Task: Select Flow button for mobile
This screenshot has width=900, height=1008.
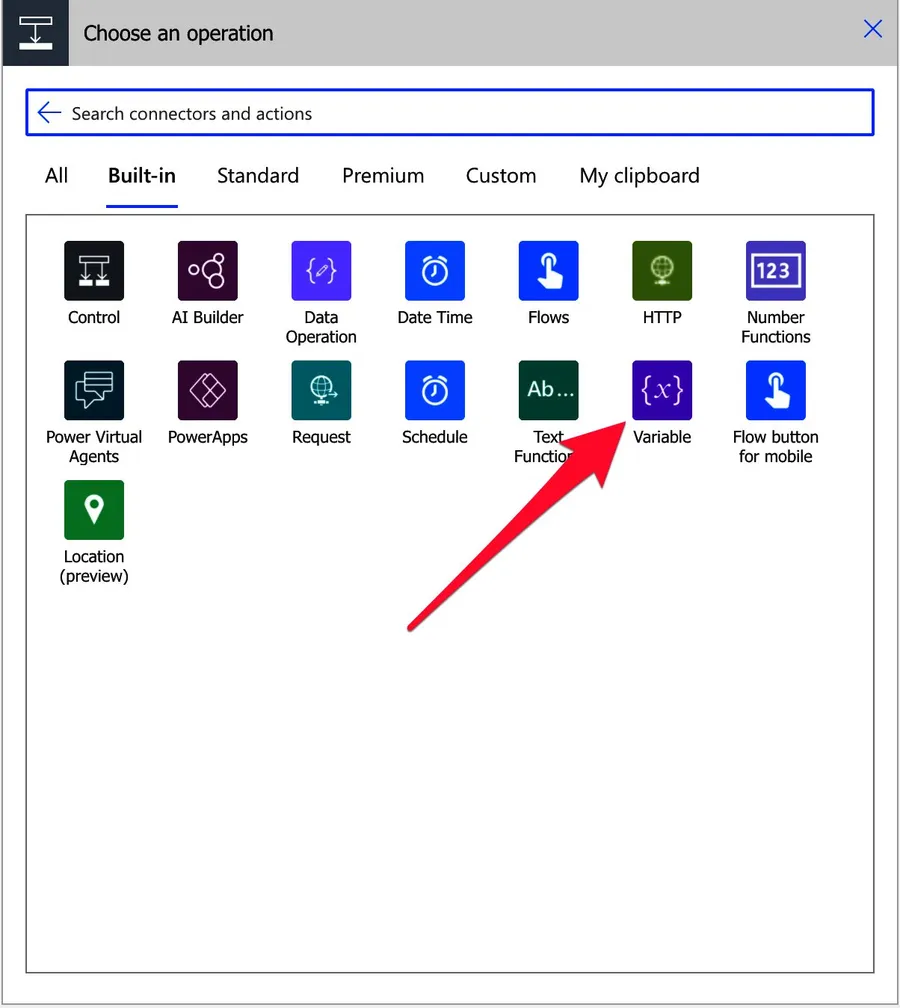Action: pos(775,391)
